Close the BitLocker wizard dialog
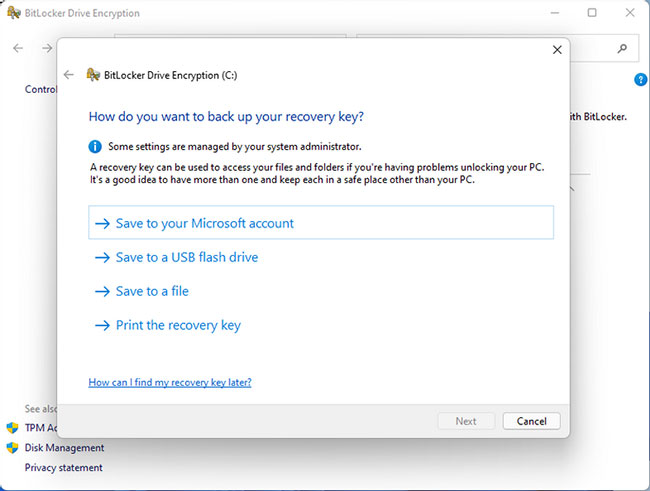The image size is (650, 491). (557, 50)
